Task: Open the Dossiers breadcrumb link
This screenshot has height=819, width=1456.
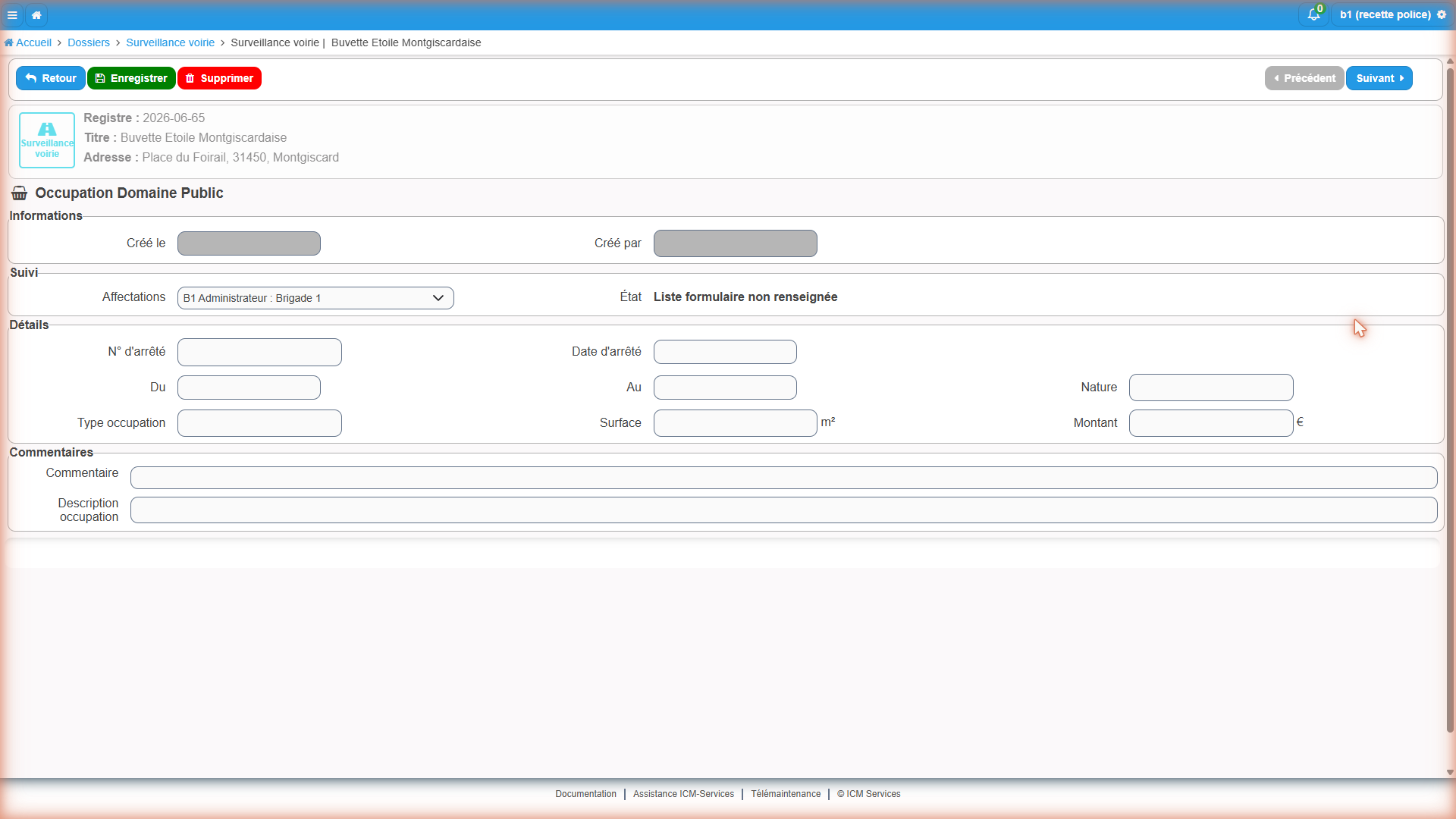Action: click(x=89, y=42)
